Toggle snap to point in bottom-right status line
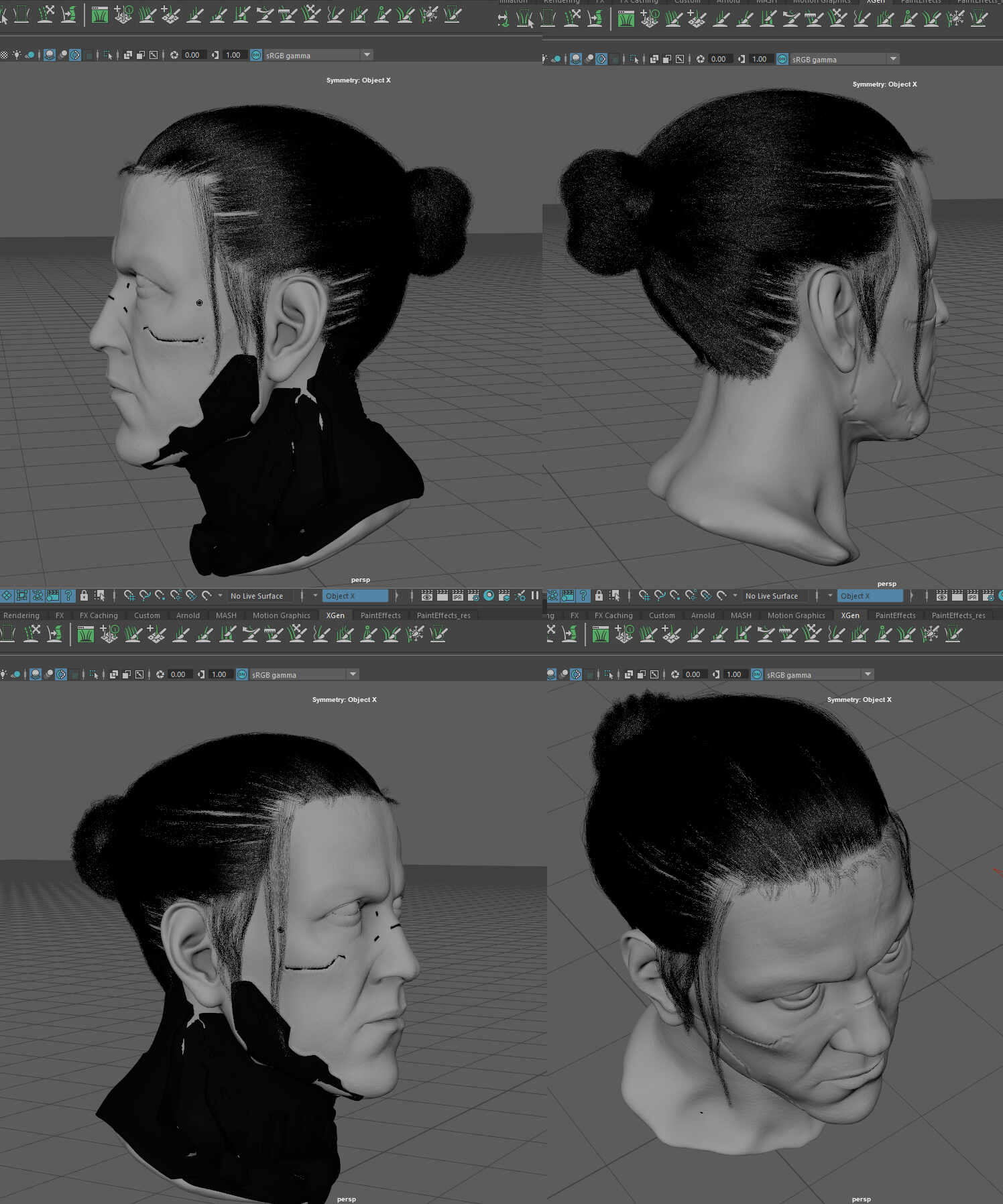1003x1204 pixels. pos(675,595)
